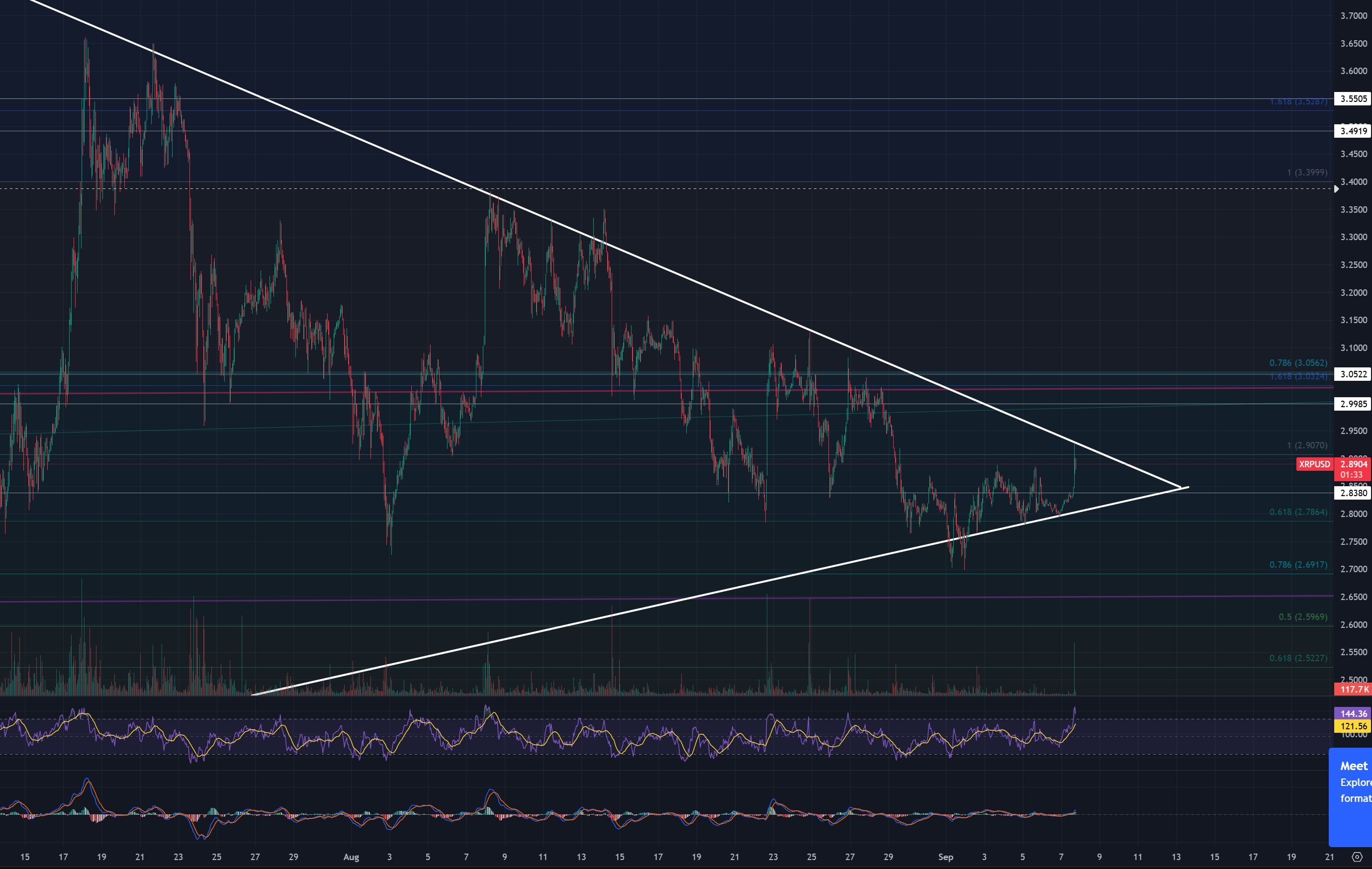Click the 3.1500 price axis tick
Image resolution: width=1372 pixels, height=869 pixels.
click(1353, 320)
